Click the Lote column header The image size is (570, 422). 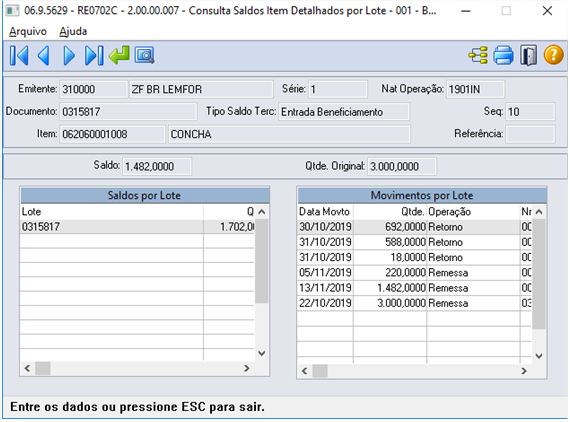tap(112, 212)
